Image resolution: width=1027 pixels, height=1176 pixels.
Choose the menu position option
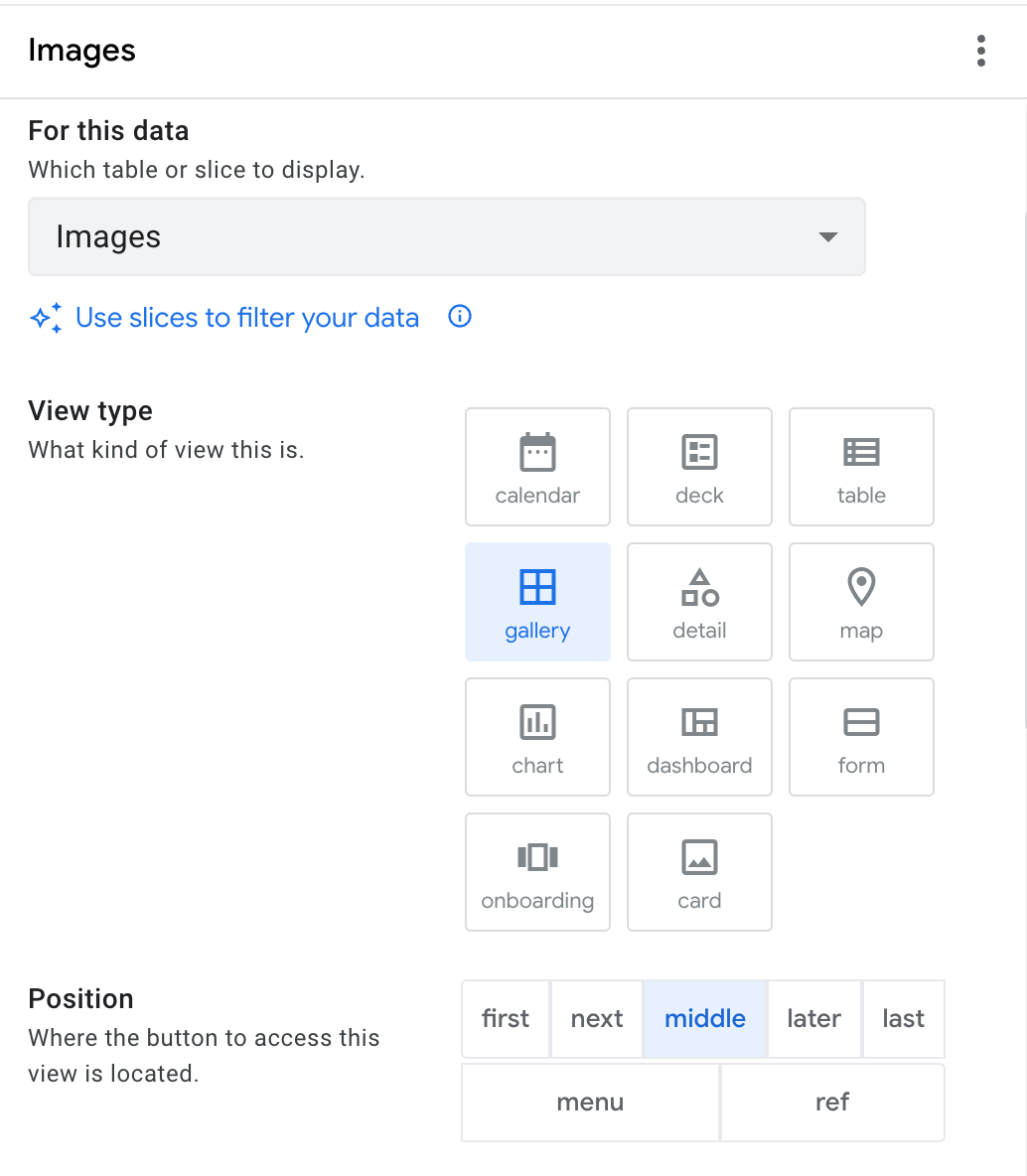[x=590, y=1102]
